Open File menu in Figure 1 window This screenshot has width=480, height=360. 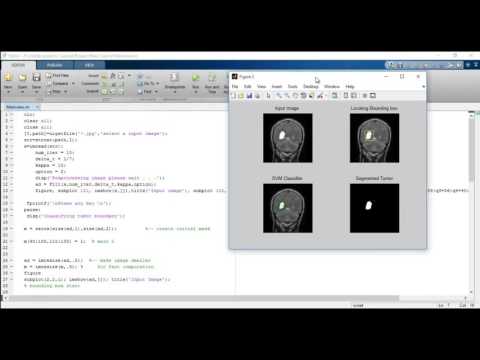coord(235,86)
